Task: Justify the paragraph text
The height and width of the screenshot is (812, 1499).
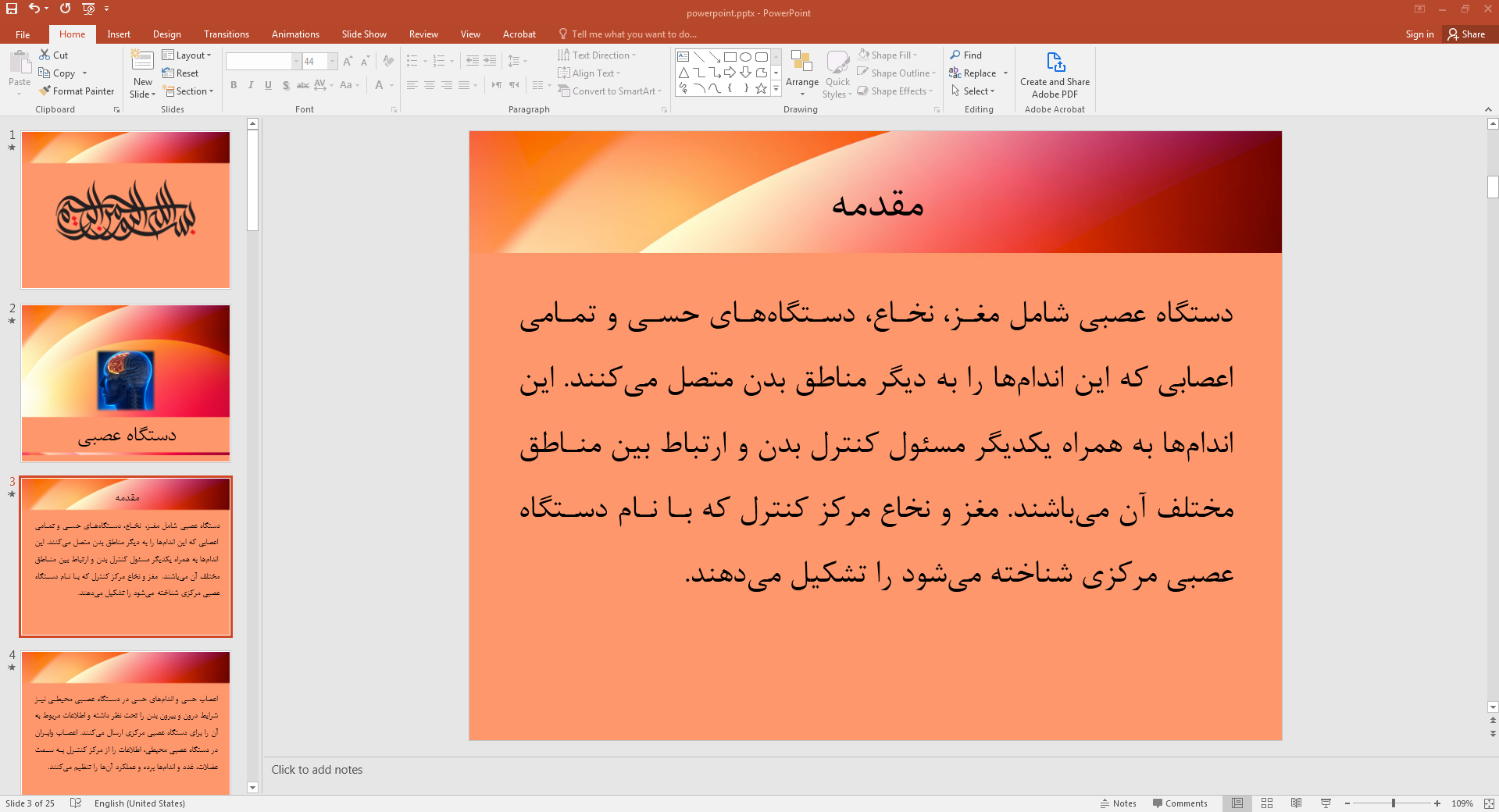Action: click(x=464, y=85)
